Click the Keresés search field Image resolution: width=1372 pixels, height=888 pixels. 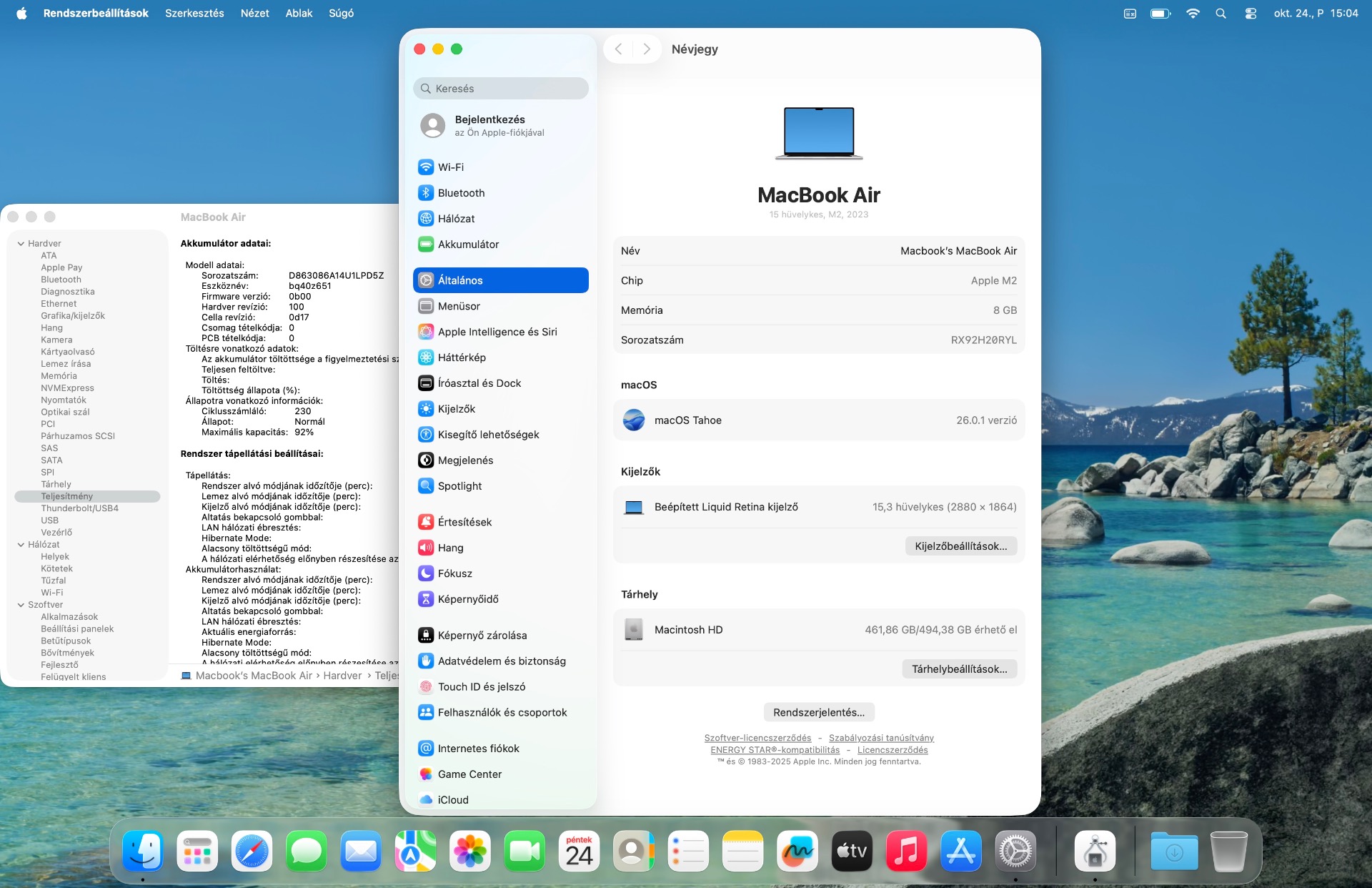coord(500,89)
